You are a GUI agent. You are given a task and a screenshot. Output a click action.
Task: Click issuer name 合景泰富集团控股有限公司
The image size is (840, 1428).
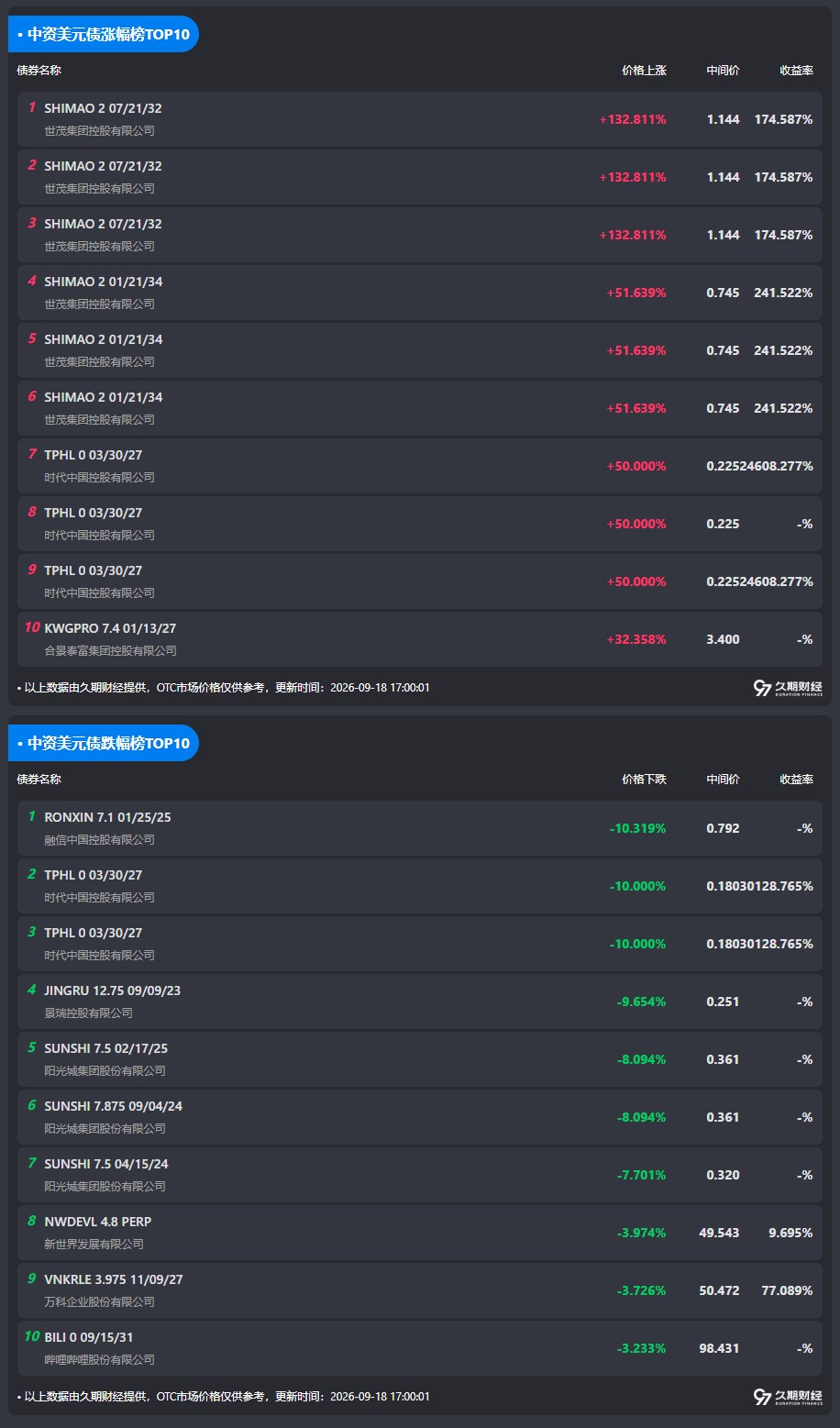(x=111, y=650)
